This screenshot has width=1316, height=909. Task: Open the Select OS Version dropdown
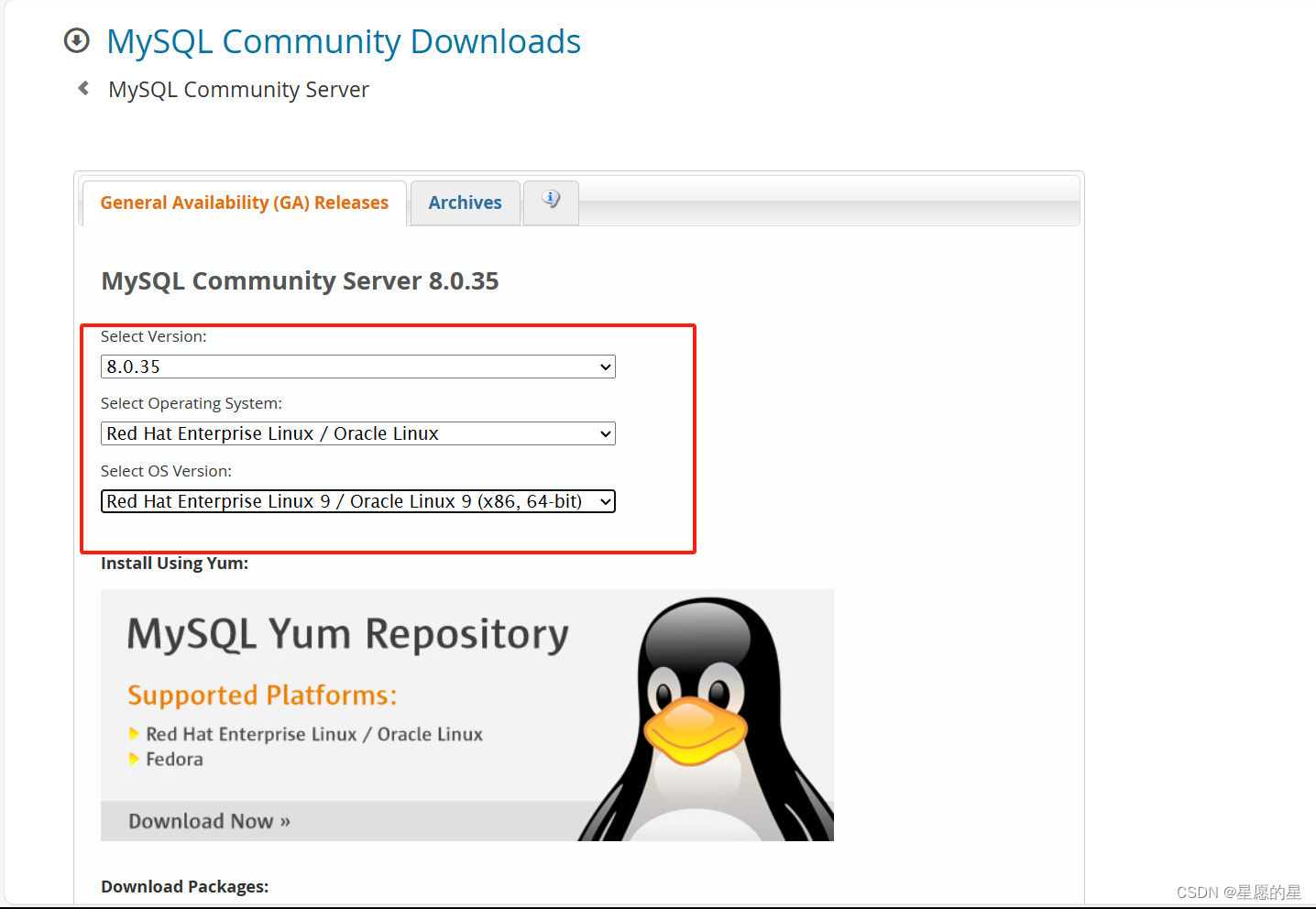(357, 501)
